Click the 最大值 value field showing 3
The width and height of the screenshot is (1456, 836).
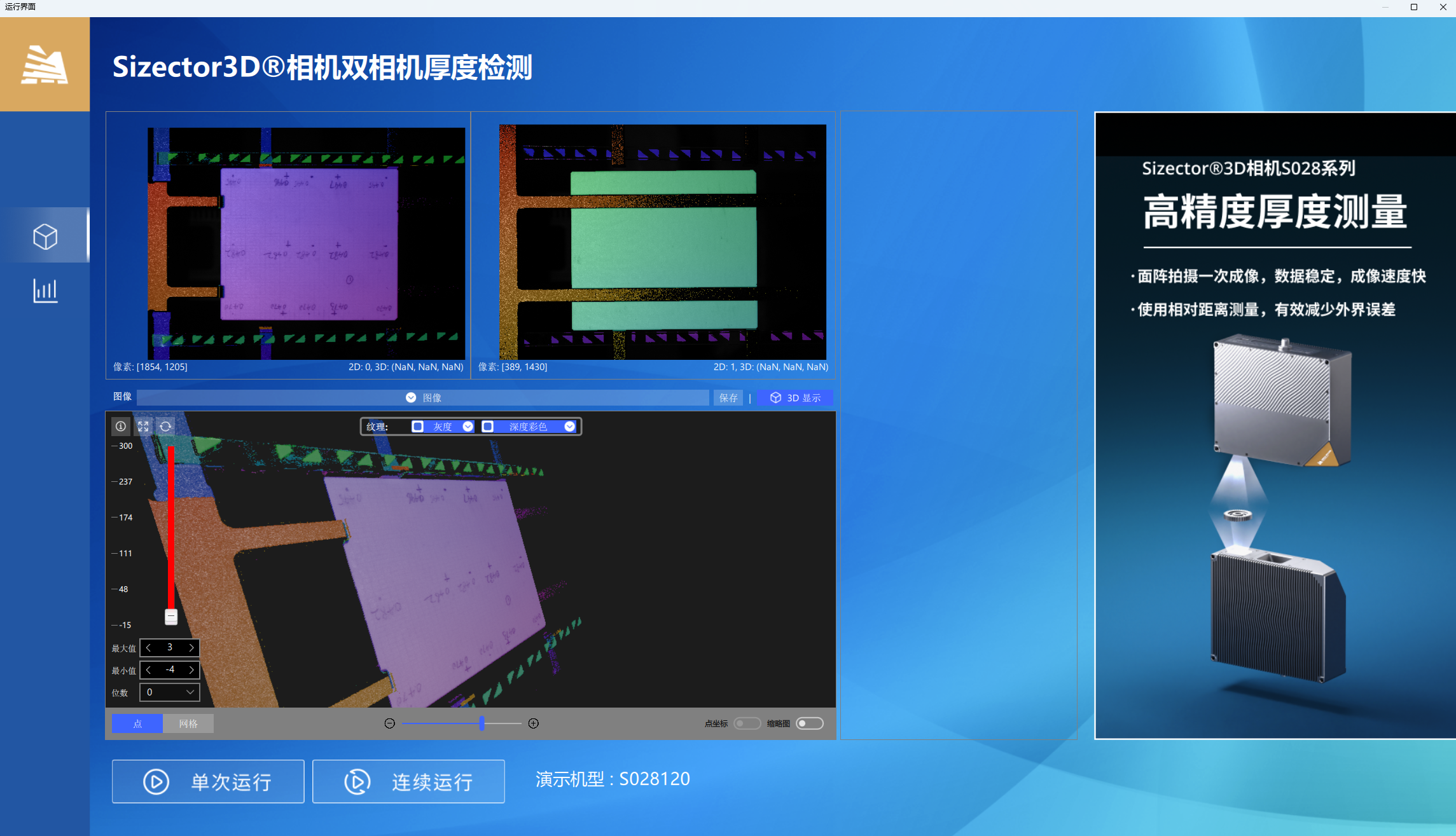click(x=170, y=648)
